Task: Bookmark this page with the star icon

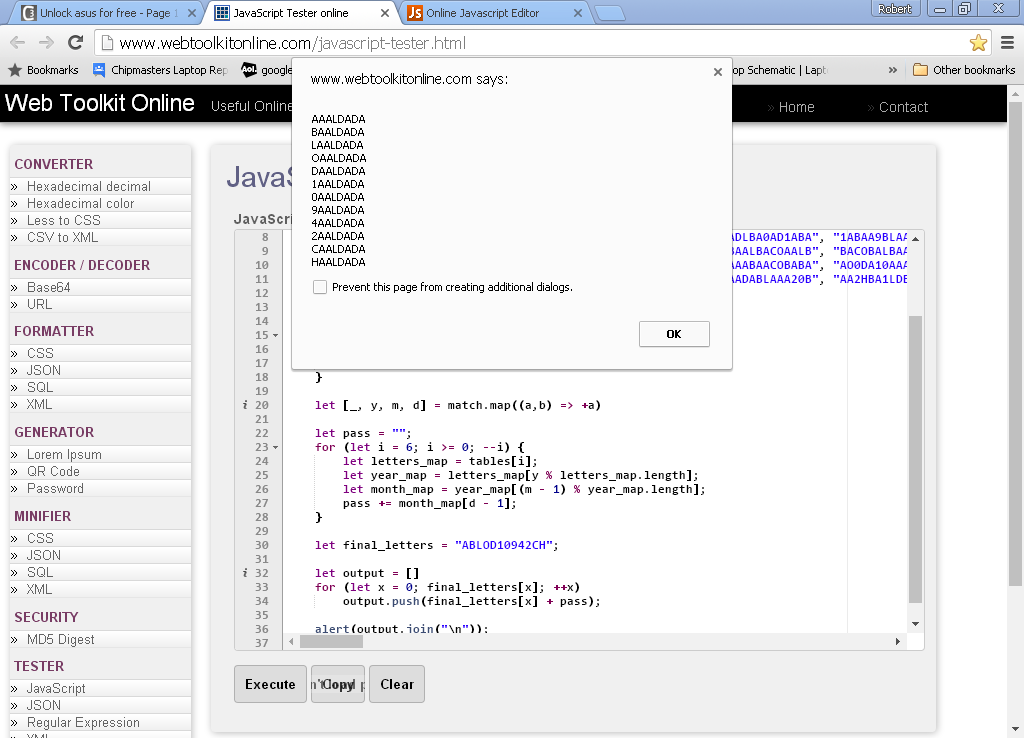Action: 978,43
